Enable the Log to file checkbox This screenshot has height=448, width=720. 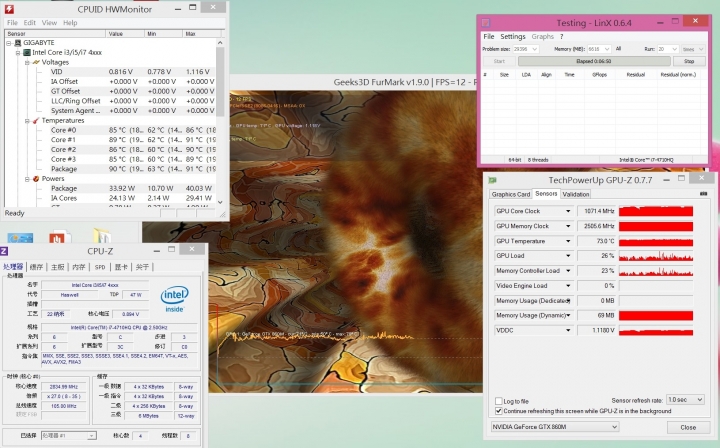499,401
